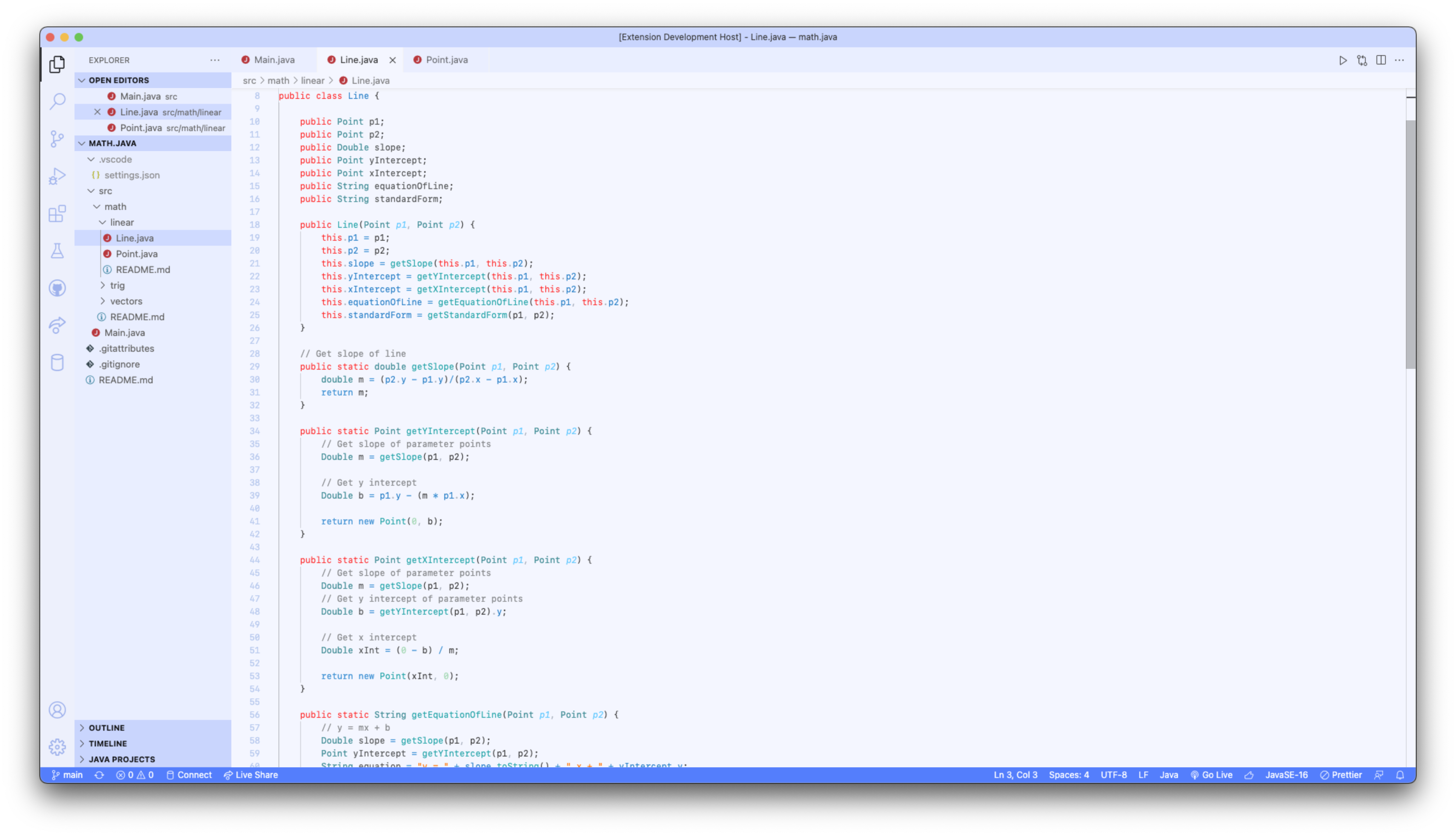1456x836 pixels.
Task: Expand the trig folder
Action: click(x=117, y=285)
